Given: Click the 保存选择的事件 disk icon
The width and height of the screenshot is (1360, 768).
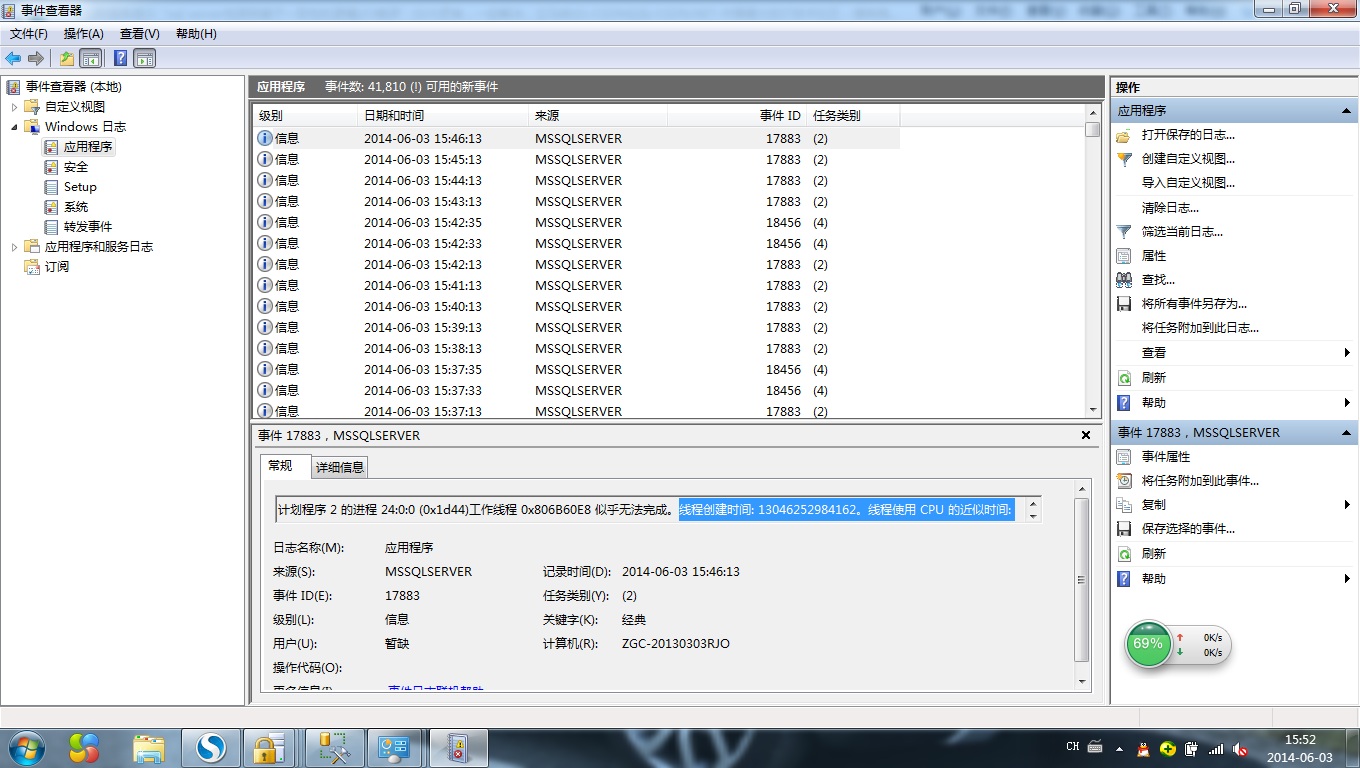Looking at the screenshot, I should click(x=1124, y=529).
